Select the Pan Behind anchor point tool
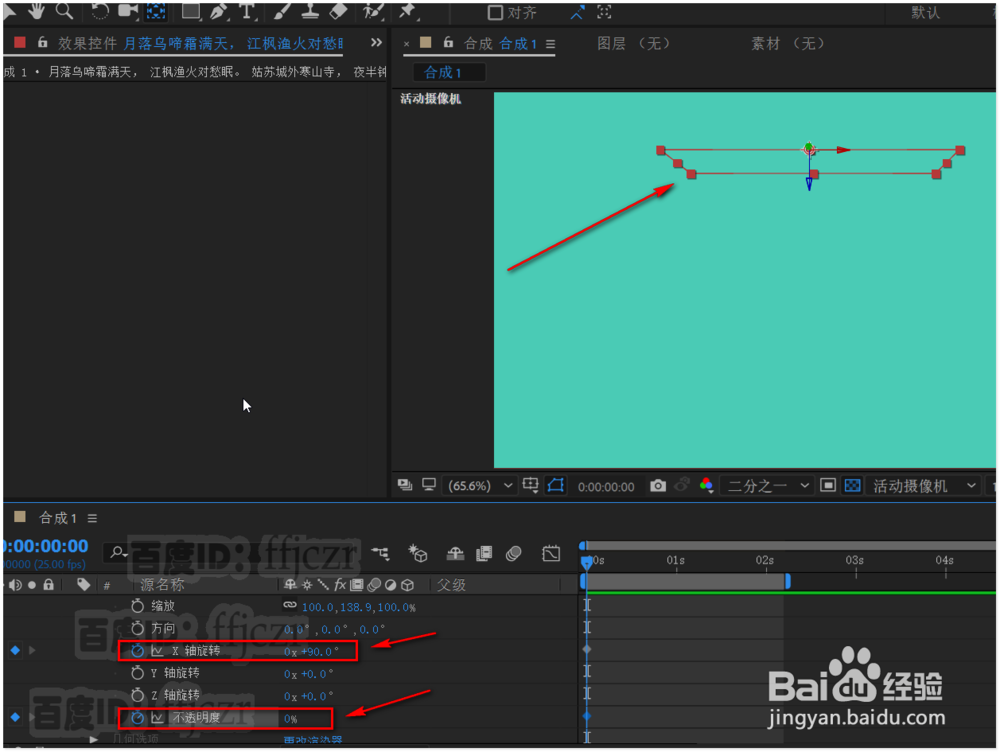The image size is (1000, 752). point(156,10)
